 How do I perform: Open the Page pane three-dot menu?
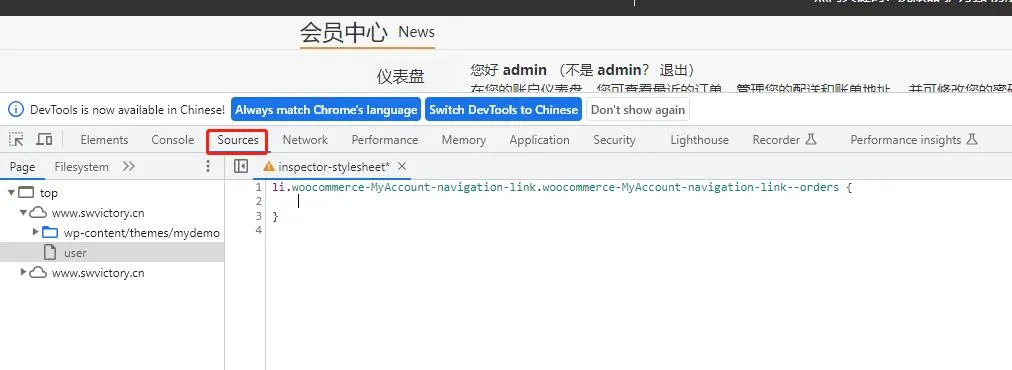pos(208,167)
